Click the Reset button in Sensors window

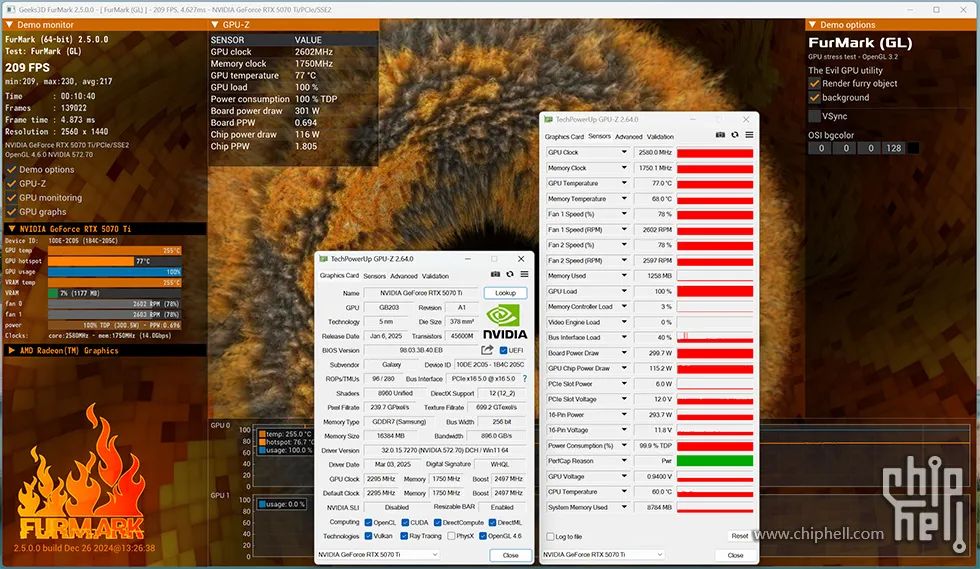739,536
